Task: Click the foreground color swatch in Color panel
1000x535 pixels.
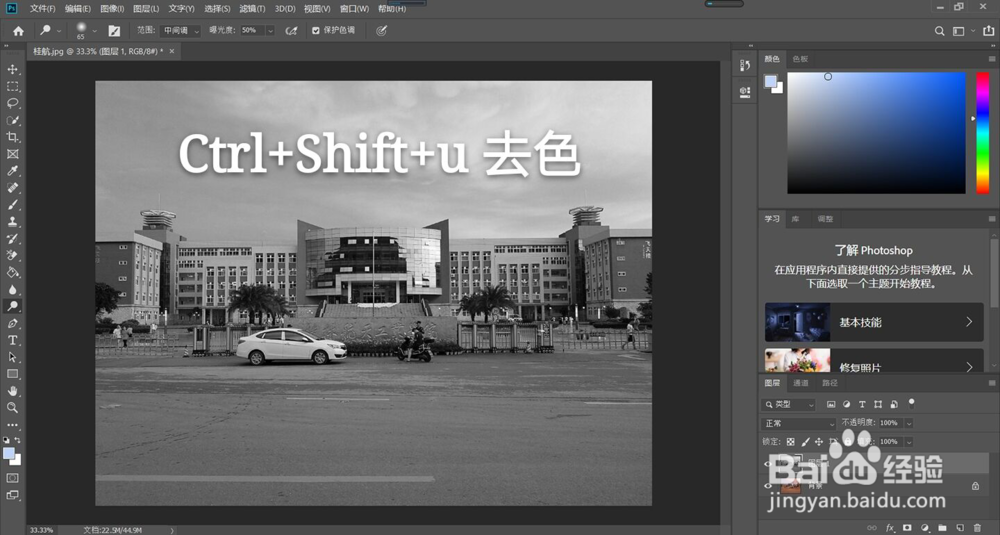Action: click(770, 81)
